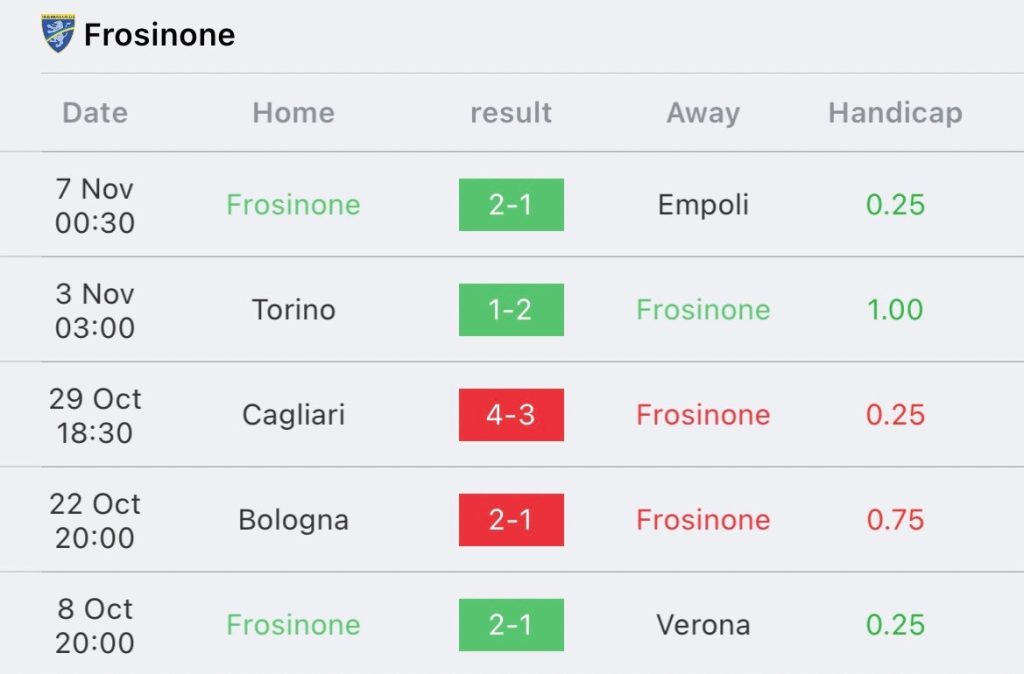The image size is (1024, 674).
Task: Select the 1.00 handicap value
Action: (x=895, y=310)
